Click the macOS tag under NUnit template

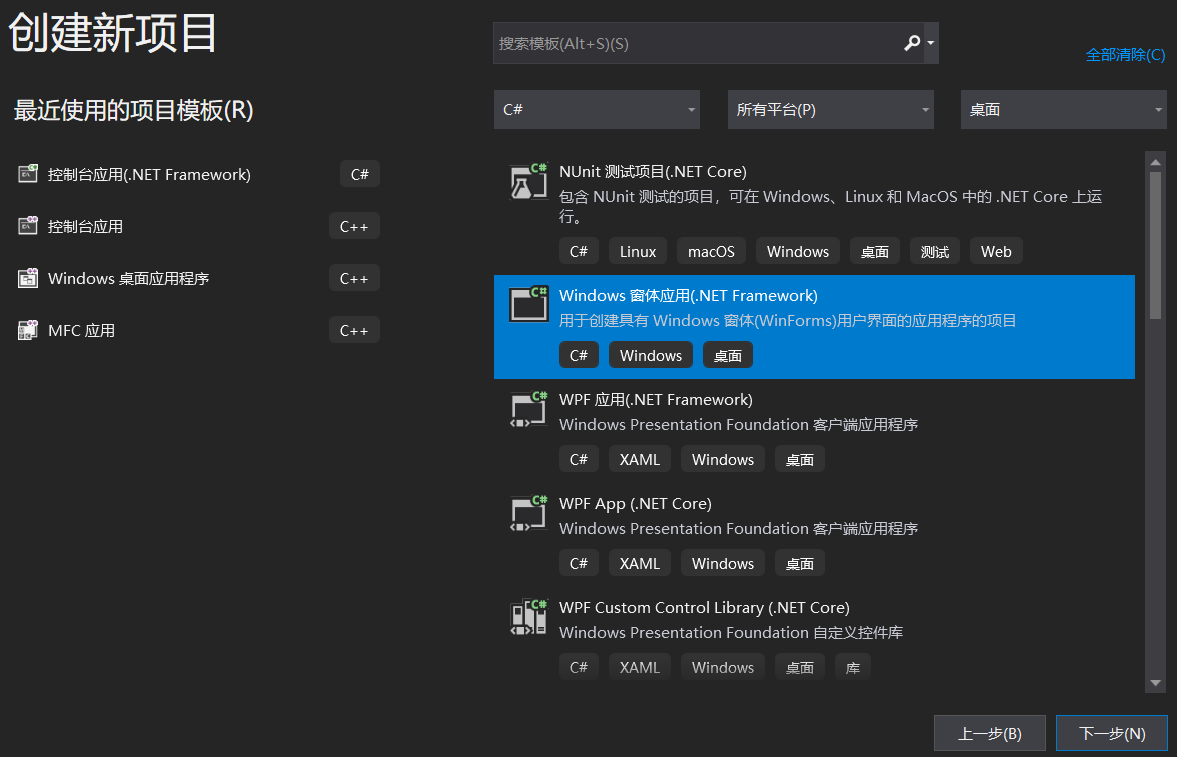[x=711, y=252]
